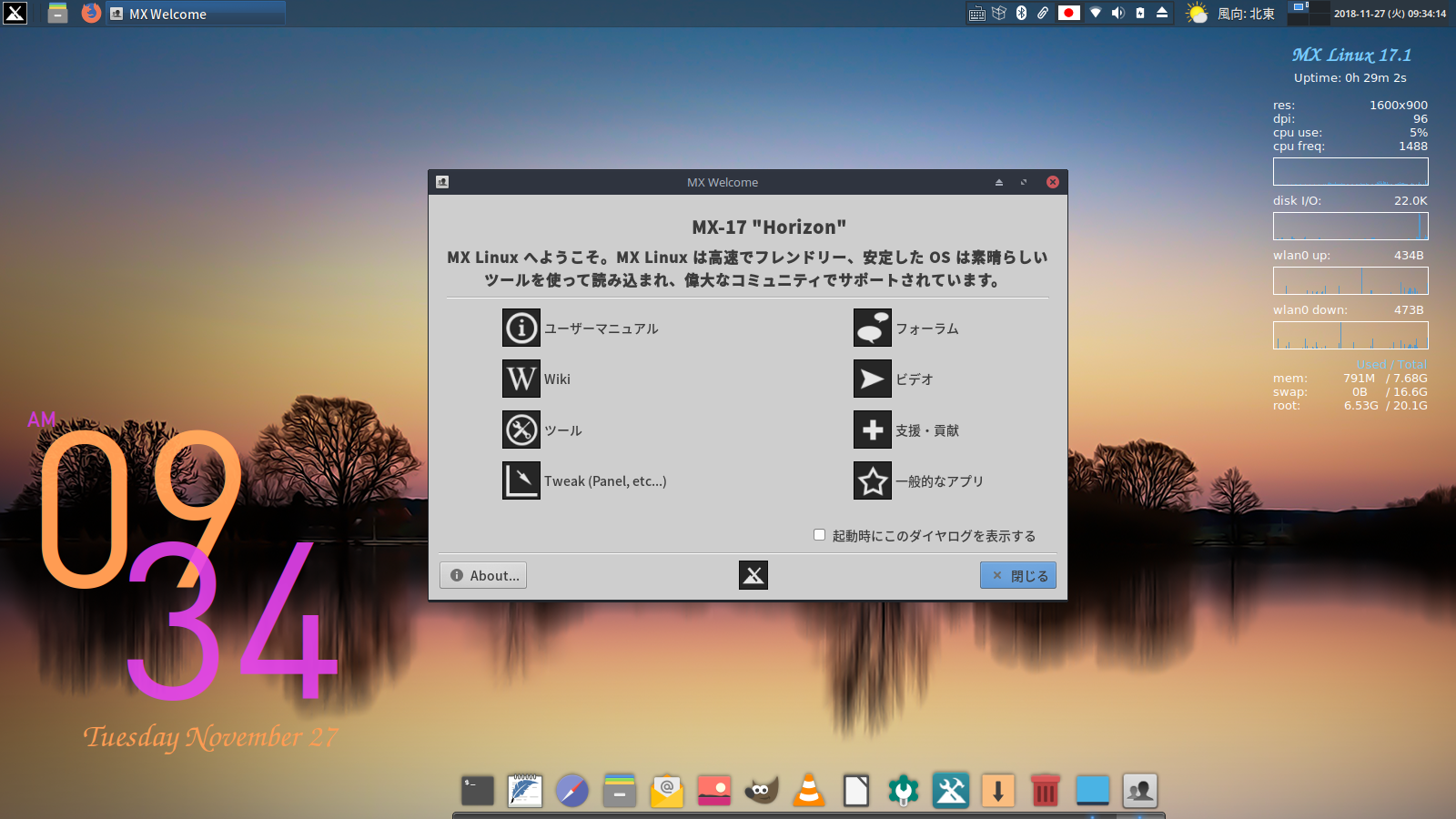This screenshot has width=1456, height=819.
Task: Click the keyboard tray icon
Action: (x=977, y=13)
